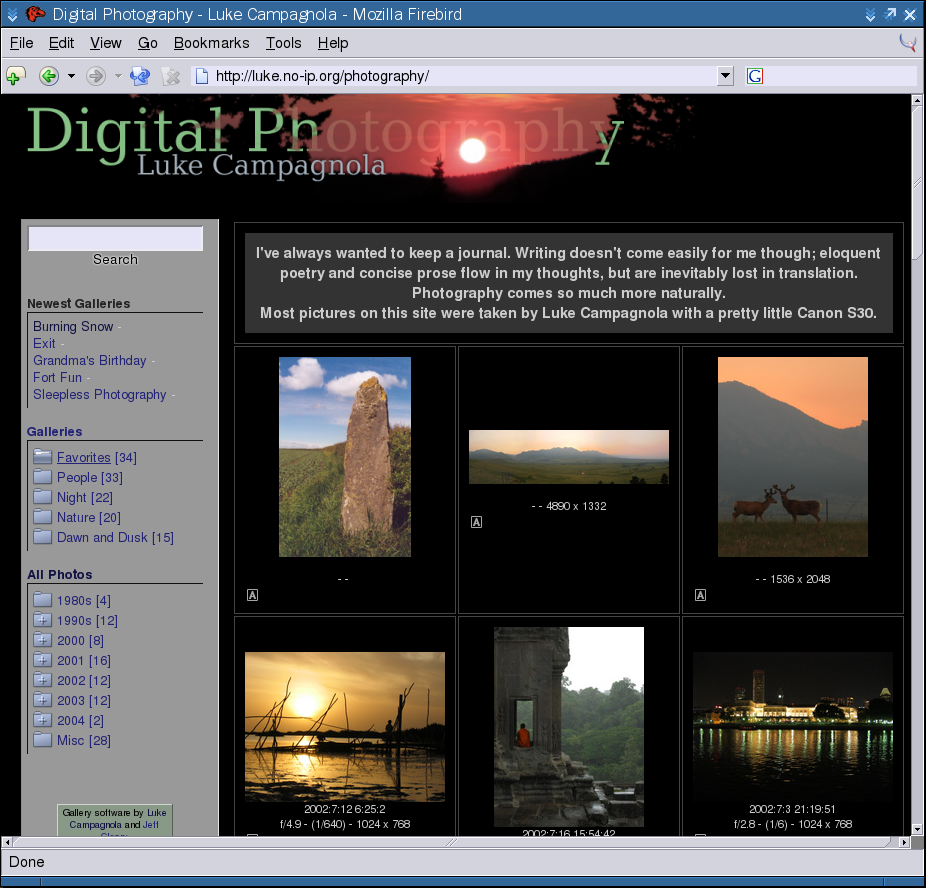
Task: Open a new tab with the green plus icon
Action: click(x=16, y=76)
